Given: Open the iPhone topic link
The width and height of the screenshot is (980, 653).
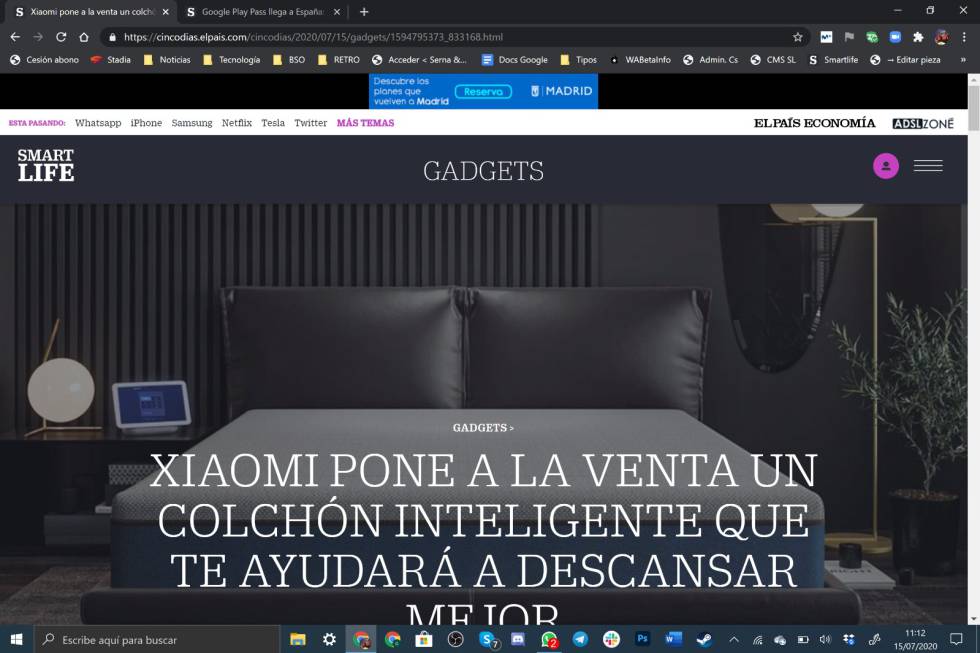Looking at the screenshot, I should point(146,123).
